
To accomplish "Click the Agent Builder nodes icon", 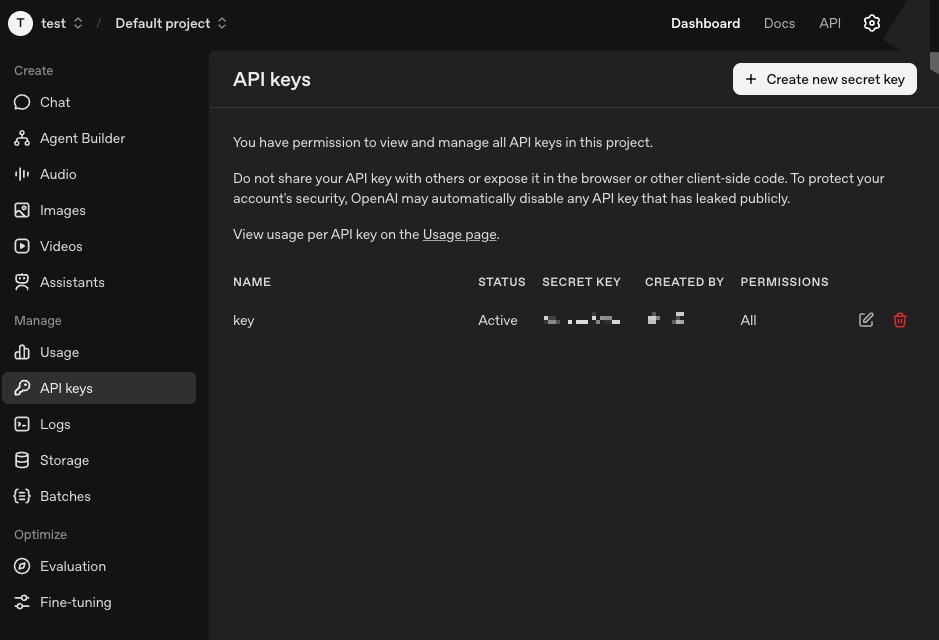I will (x=22, y=138).
